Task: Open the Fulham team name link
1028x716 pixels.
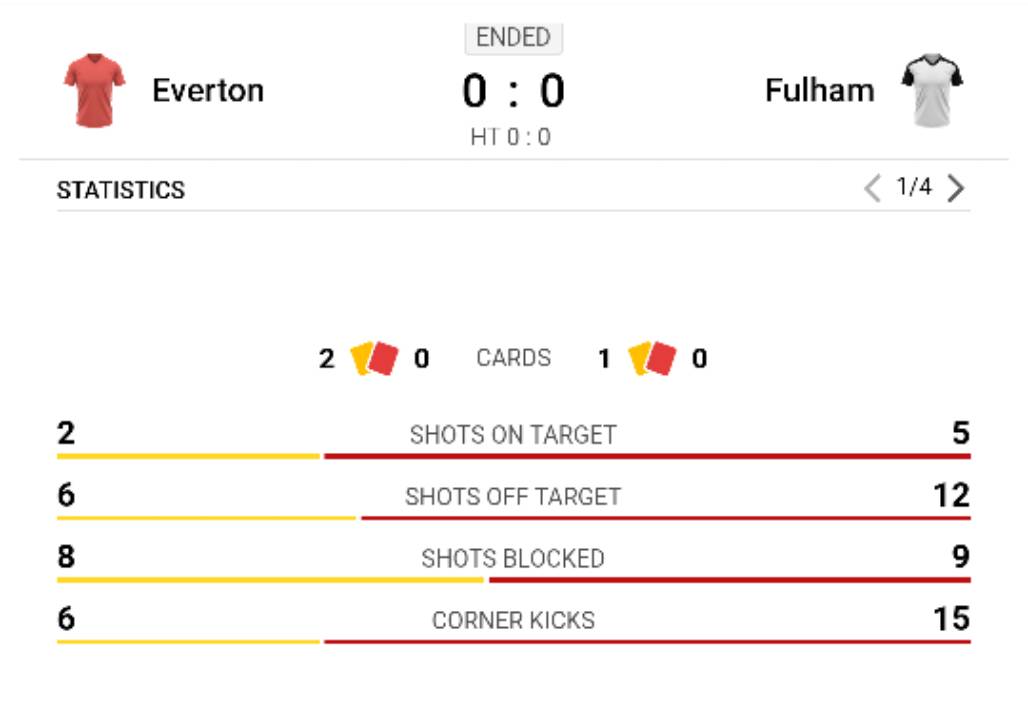Action: click(819, 90)
